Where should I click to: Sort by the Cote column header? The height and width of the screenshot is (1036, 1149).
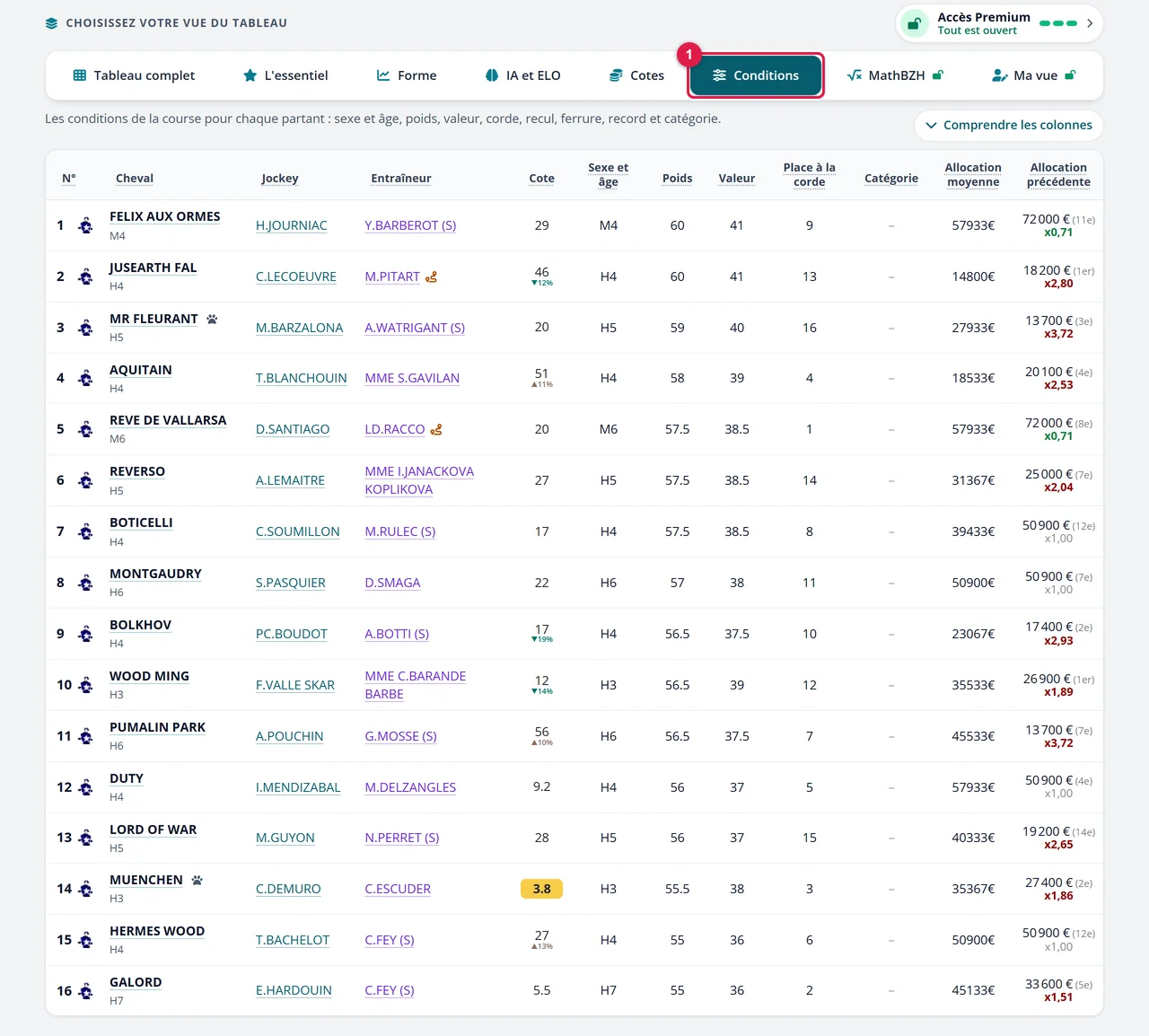[x=542, y=178]
